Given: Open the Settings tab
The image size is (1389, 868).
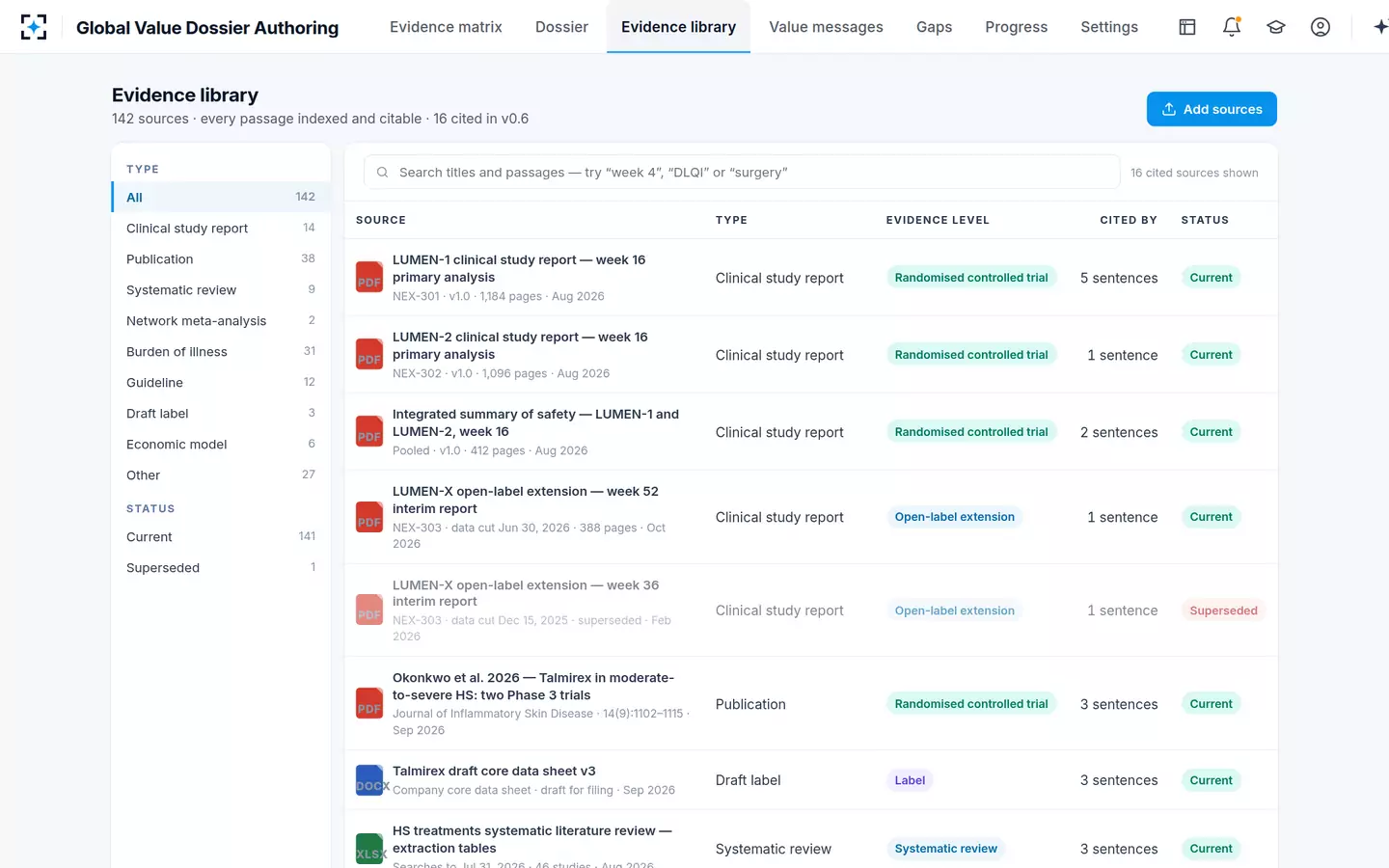Looking at the screenshot, I should tap(1109, 27).
